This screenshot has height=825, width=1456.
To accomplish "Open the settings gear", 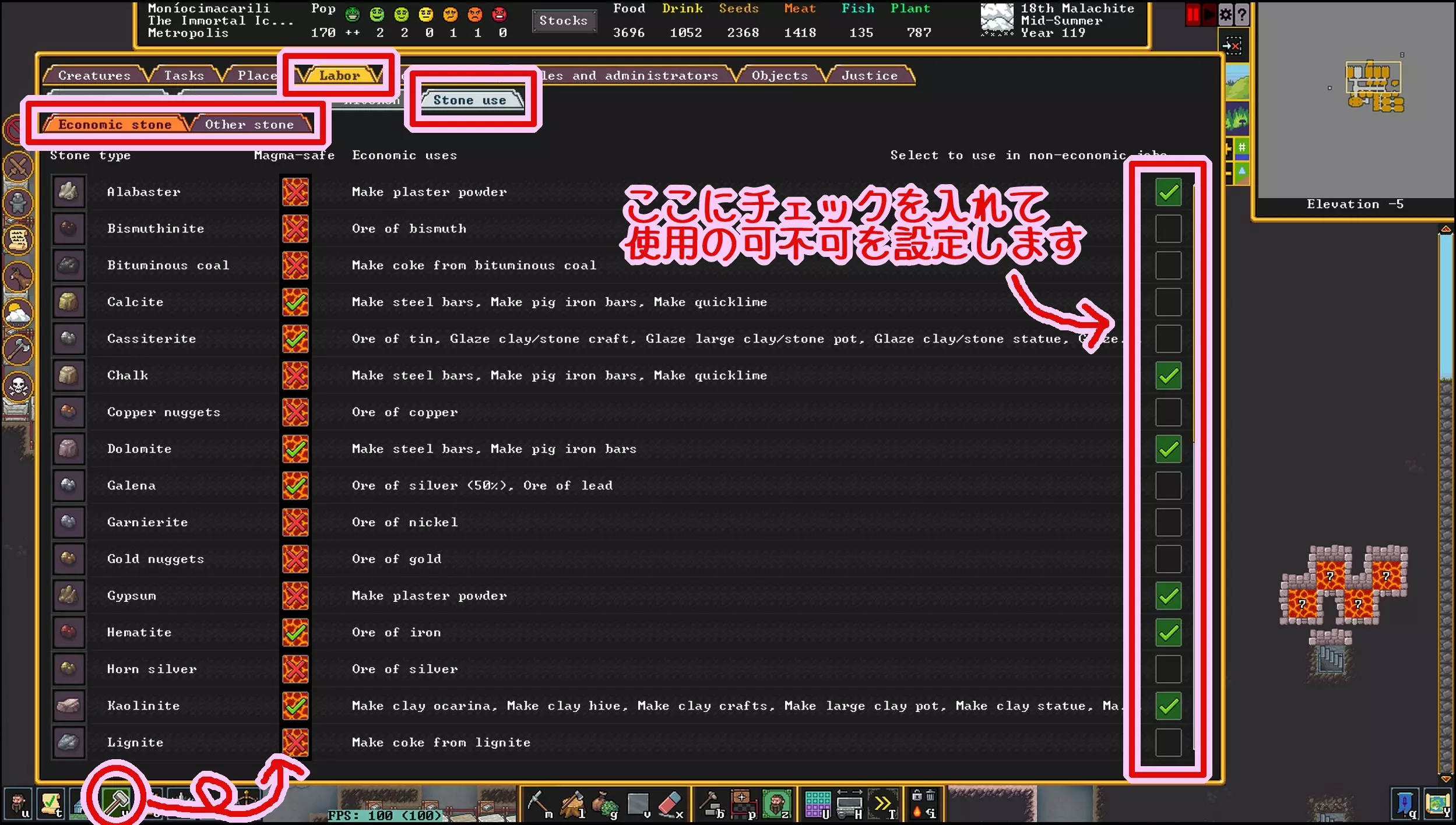I will tap(1225, 15).
